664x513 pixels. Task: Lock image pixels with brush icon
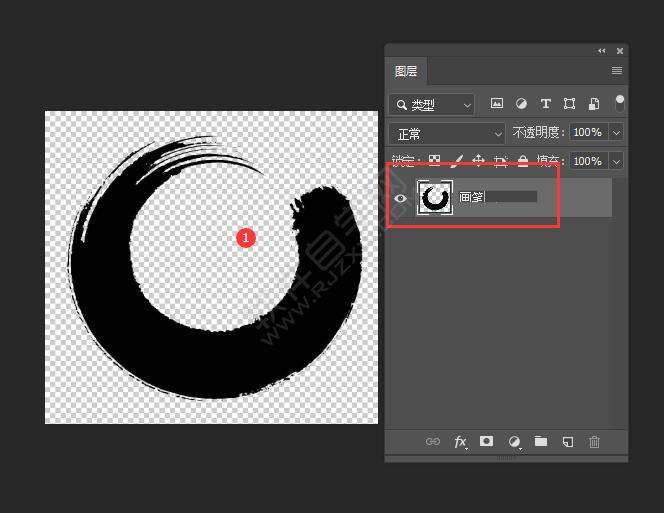click(x=456, y=161)
